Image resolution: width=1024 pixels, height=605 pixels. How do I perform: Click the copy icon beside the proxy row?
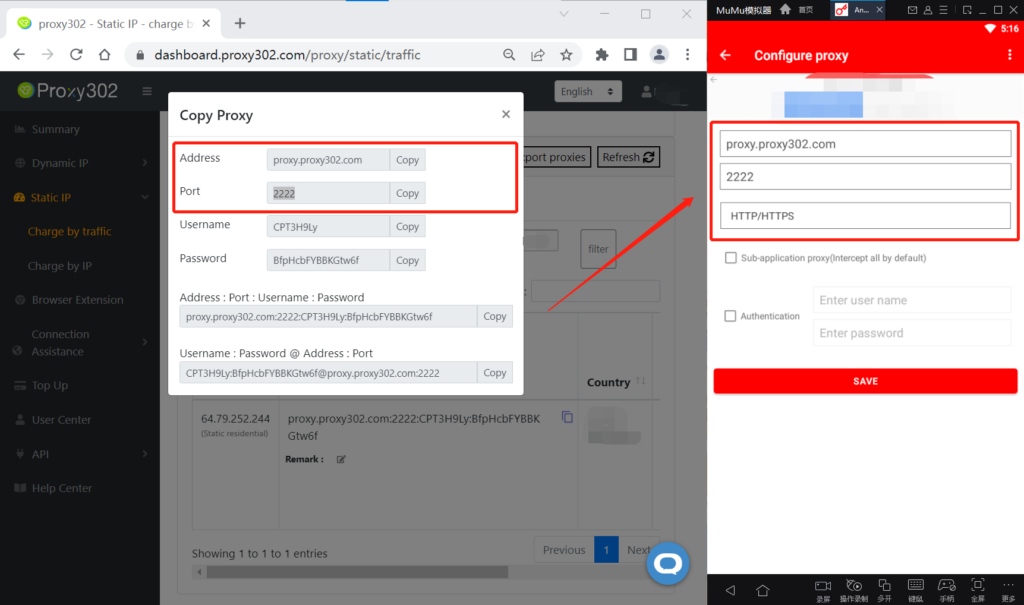pos(567,417)
